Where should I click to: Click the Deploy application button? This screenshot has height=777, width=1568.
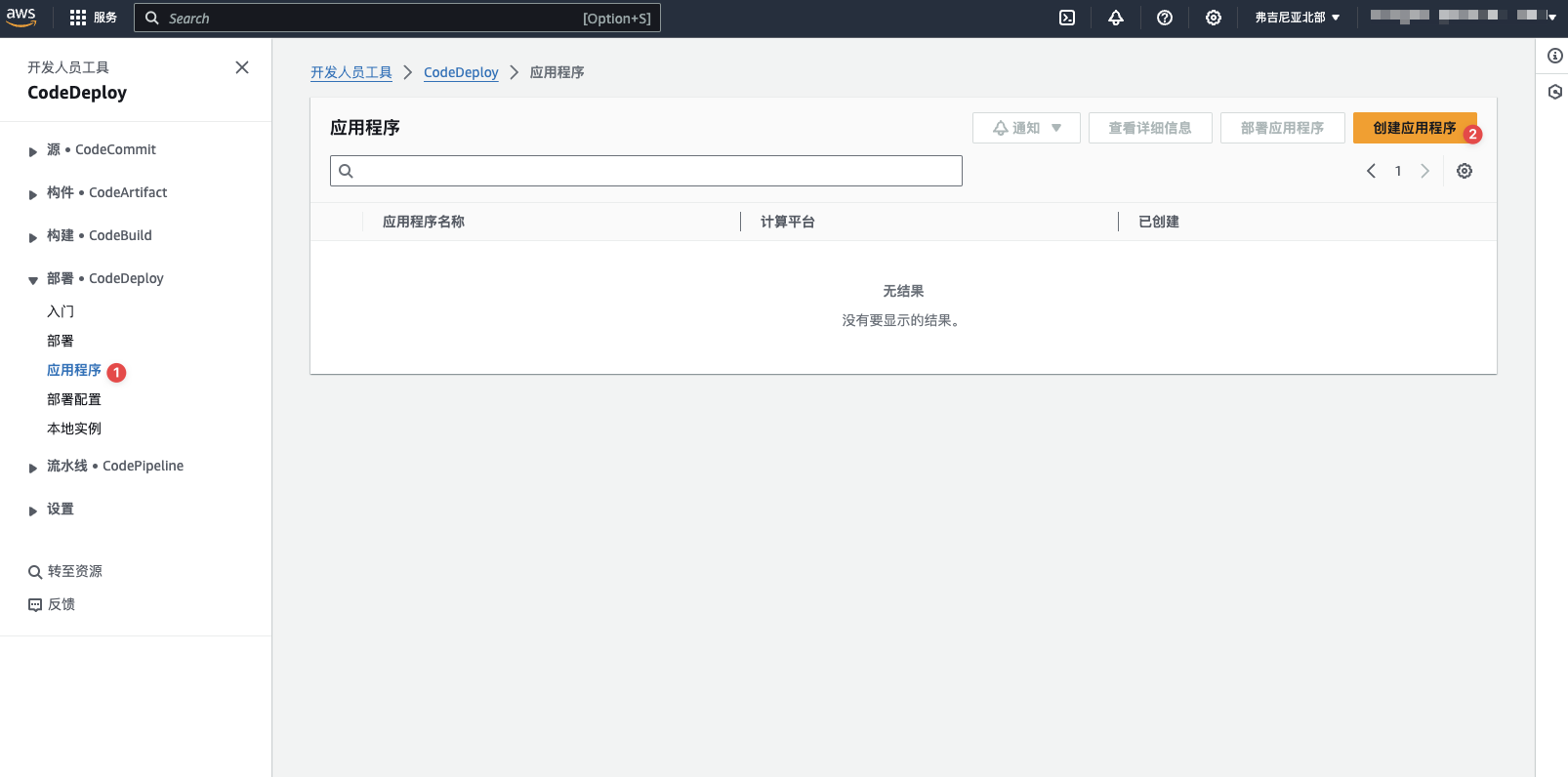click(1283, 128)
